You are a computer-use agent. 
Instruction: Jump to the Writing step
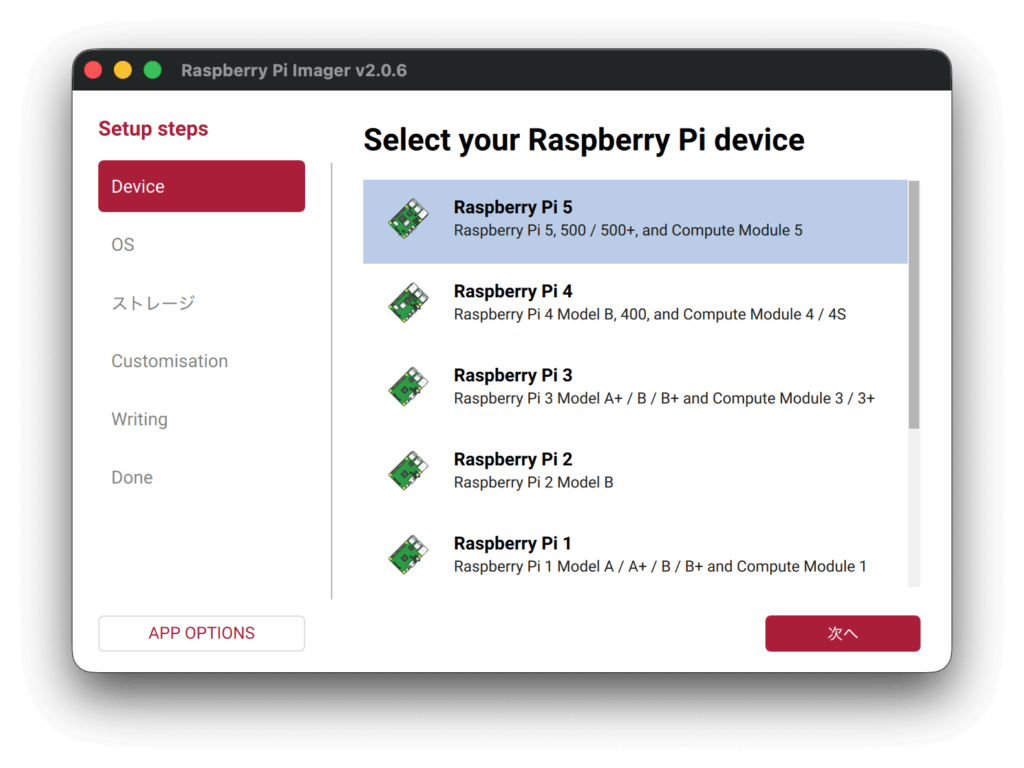click(139, 419)
